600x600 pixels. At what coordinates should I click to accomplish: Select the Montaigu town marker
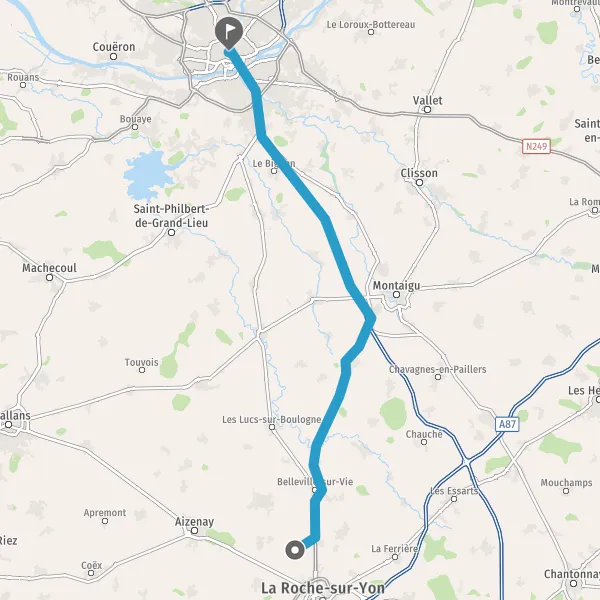pos(397,294)
